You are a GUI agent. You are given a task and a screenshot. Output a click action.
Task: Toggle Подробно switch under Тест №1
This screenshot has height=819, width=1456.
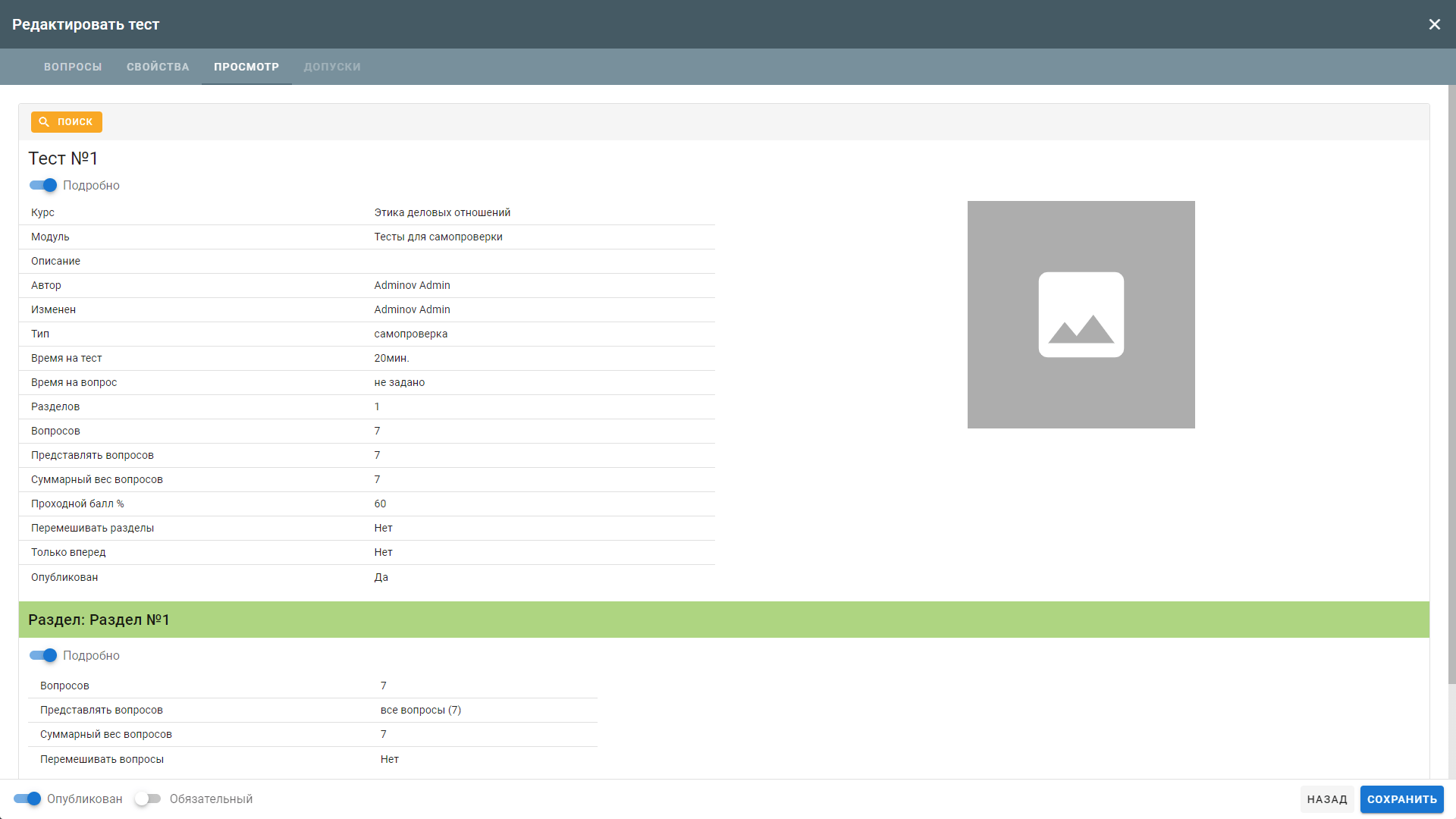[43, 185]
